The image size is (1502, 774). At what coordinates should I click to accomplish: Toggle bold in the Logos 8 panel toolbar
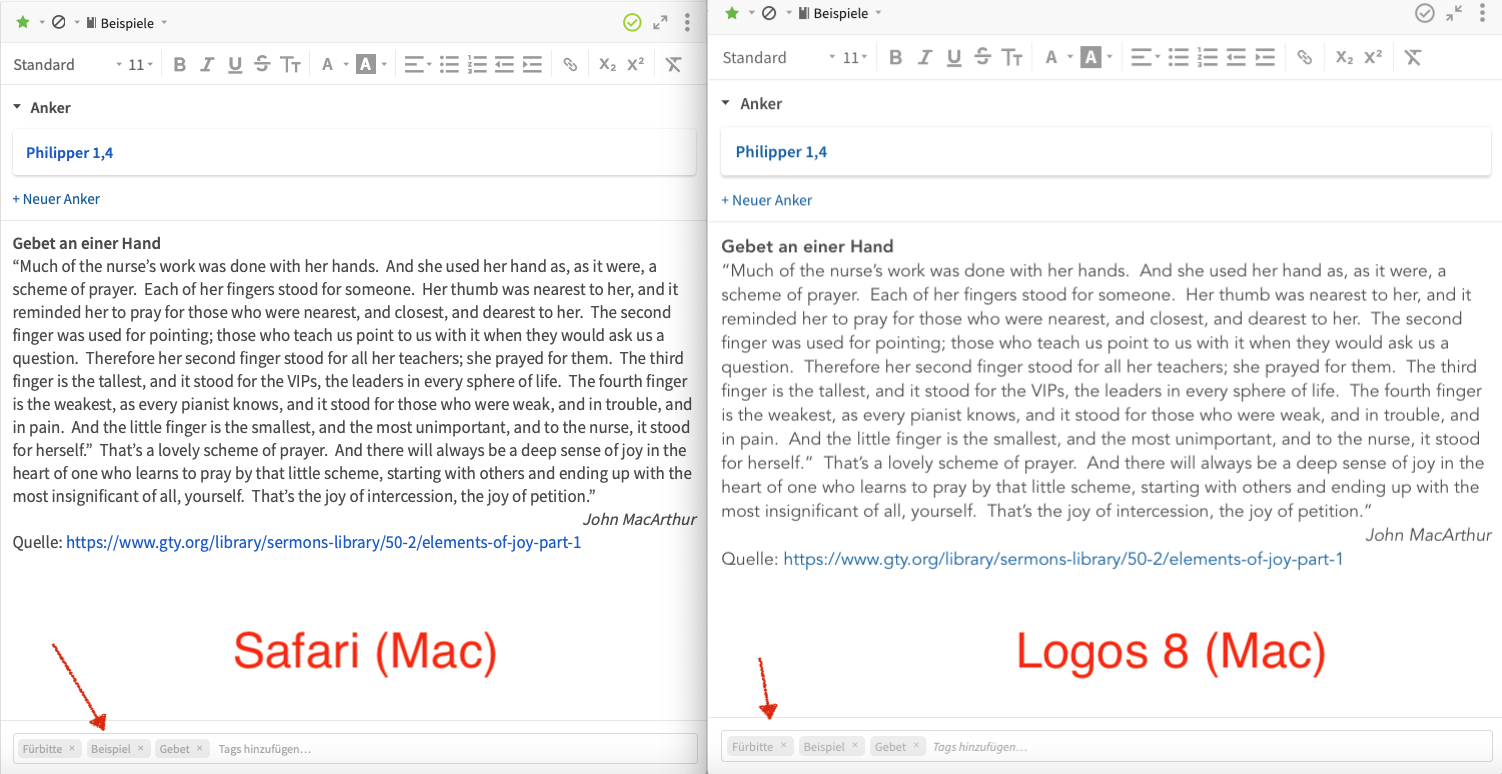(x=896, y=57)
